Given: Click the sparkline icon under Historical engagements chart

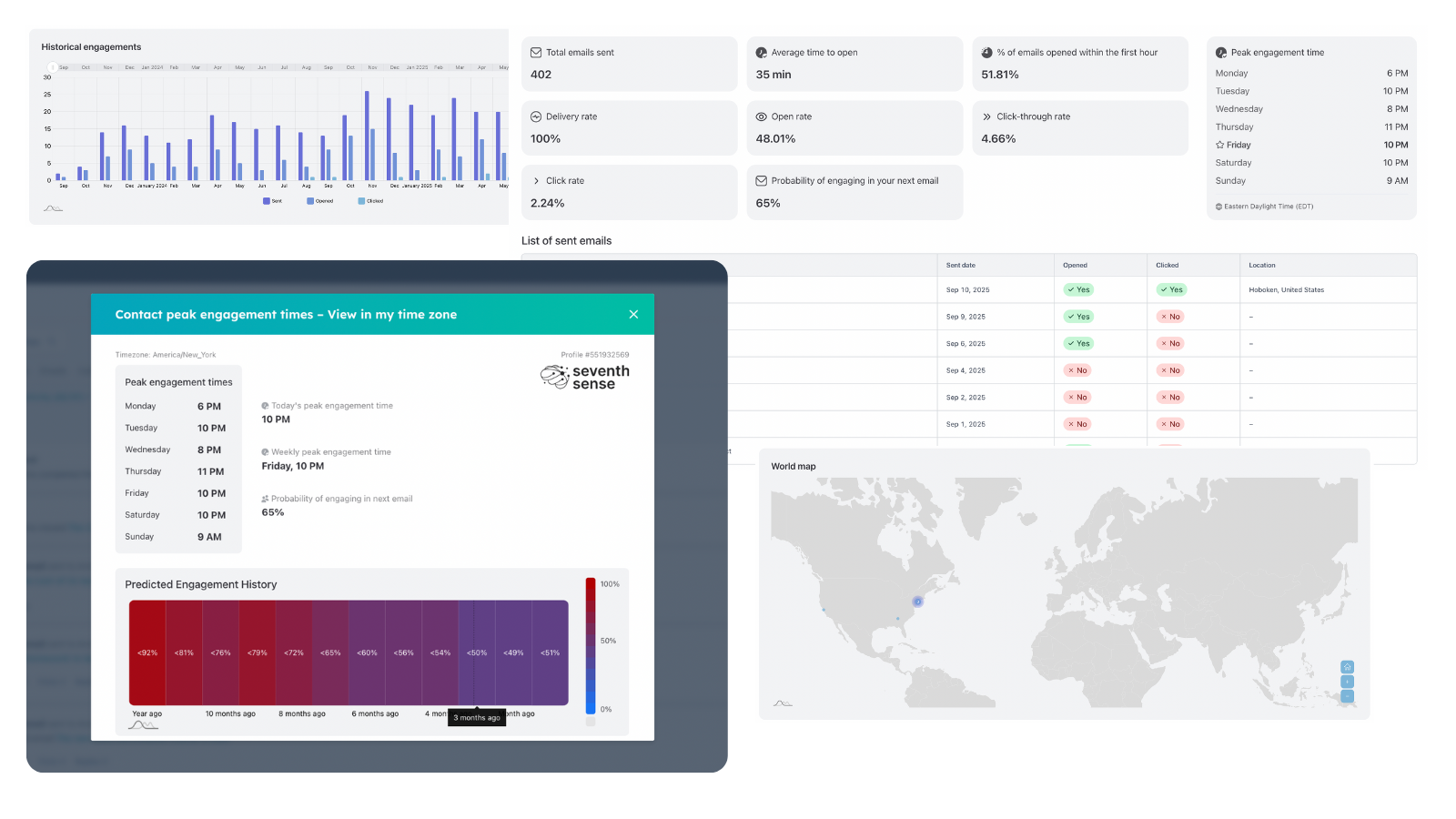Looking at the screenshot, I should pyautogui.click(x=53, y=207).
